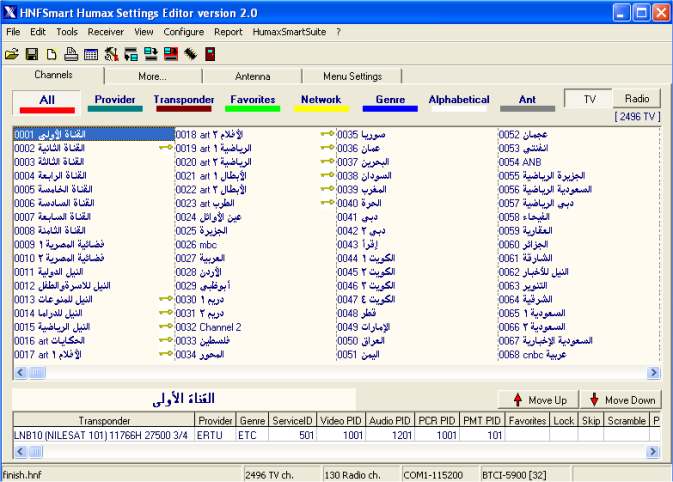Click the upload to receiver icon
The image size is (673, 482).
click(151, 54)
